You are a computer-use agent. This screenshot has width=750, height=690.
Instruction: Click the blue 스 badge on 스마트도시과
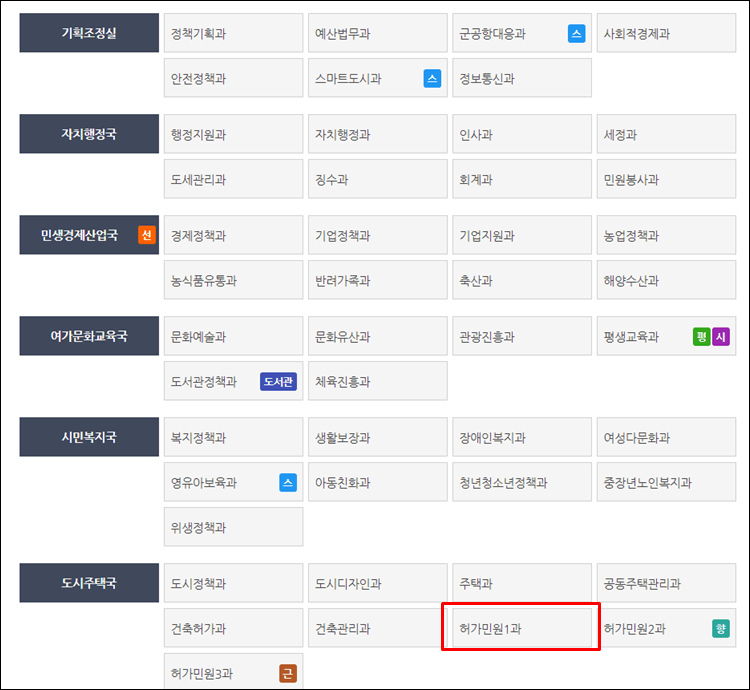(432, 78)
